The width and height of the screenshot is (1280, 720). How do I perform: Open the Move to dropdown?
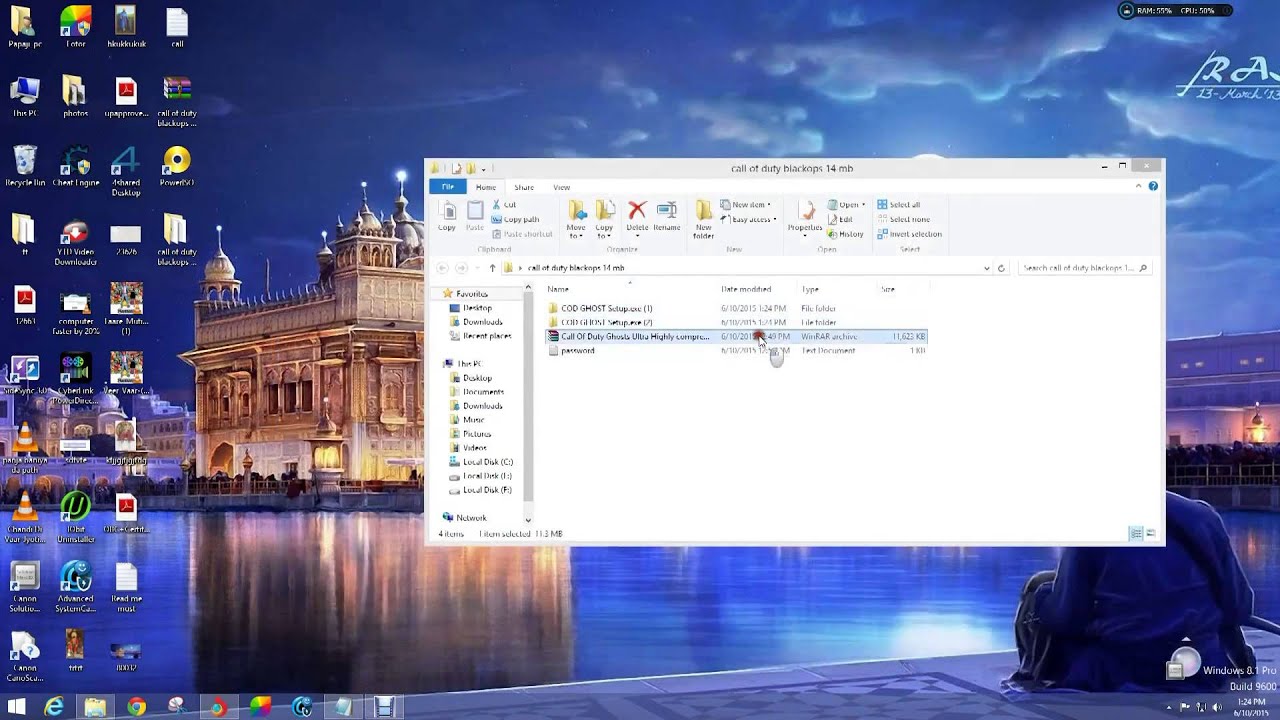tap(576, 219)
